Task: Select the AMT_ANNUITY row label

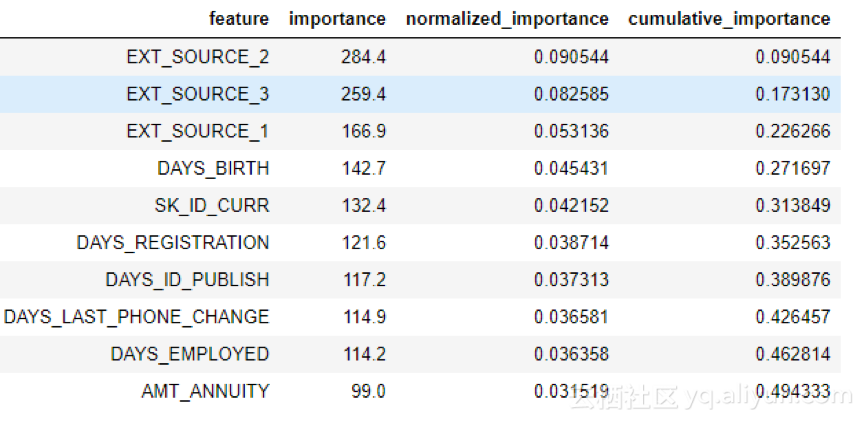Action: [x=205, y=391]
